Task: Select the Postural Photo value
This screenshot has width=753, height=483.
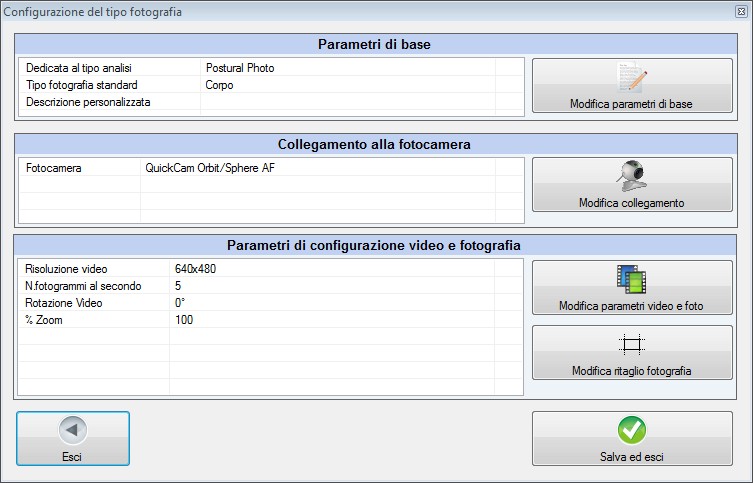Action: 240,68
